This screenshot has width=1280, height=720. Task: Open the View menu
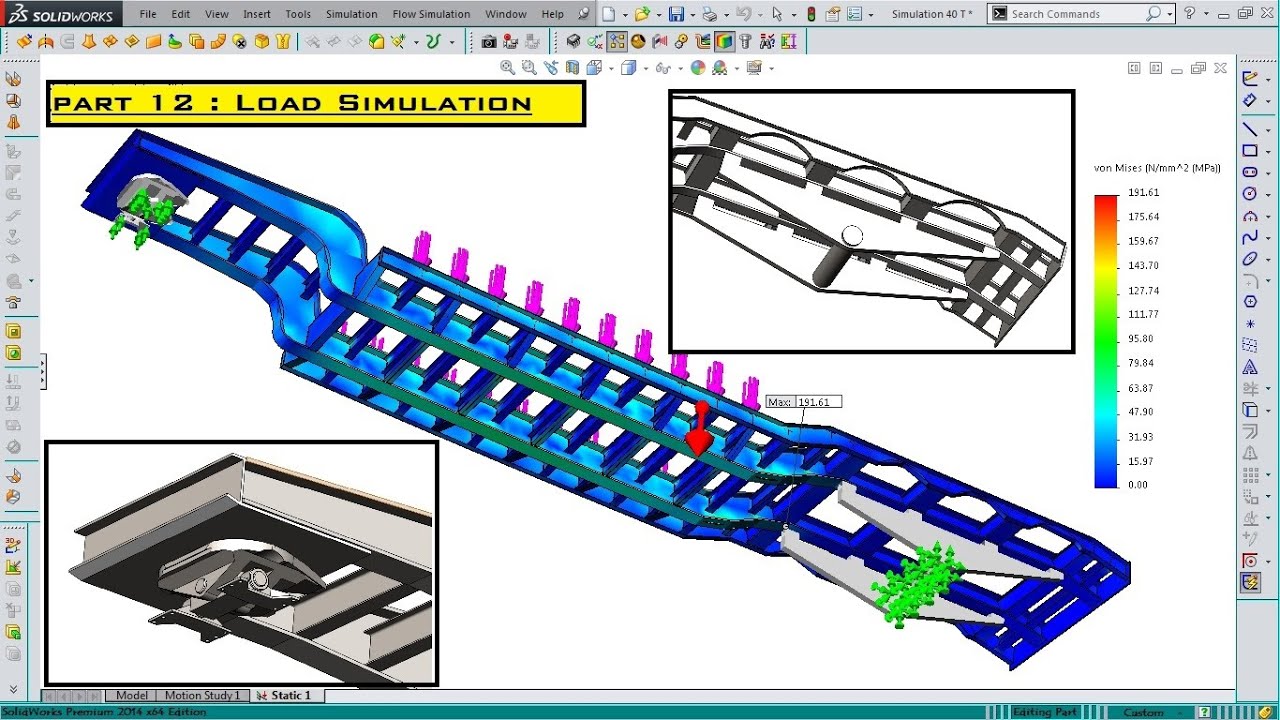tap(217, 14)
